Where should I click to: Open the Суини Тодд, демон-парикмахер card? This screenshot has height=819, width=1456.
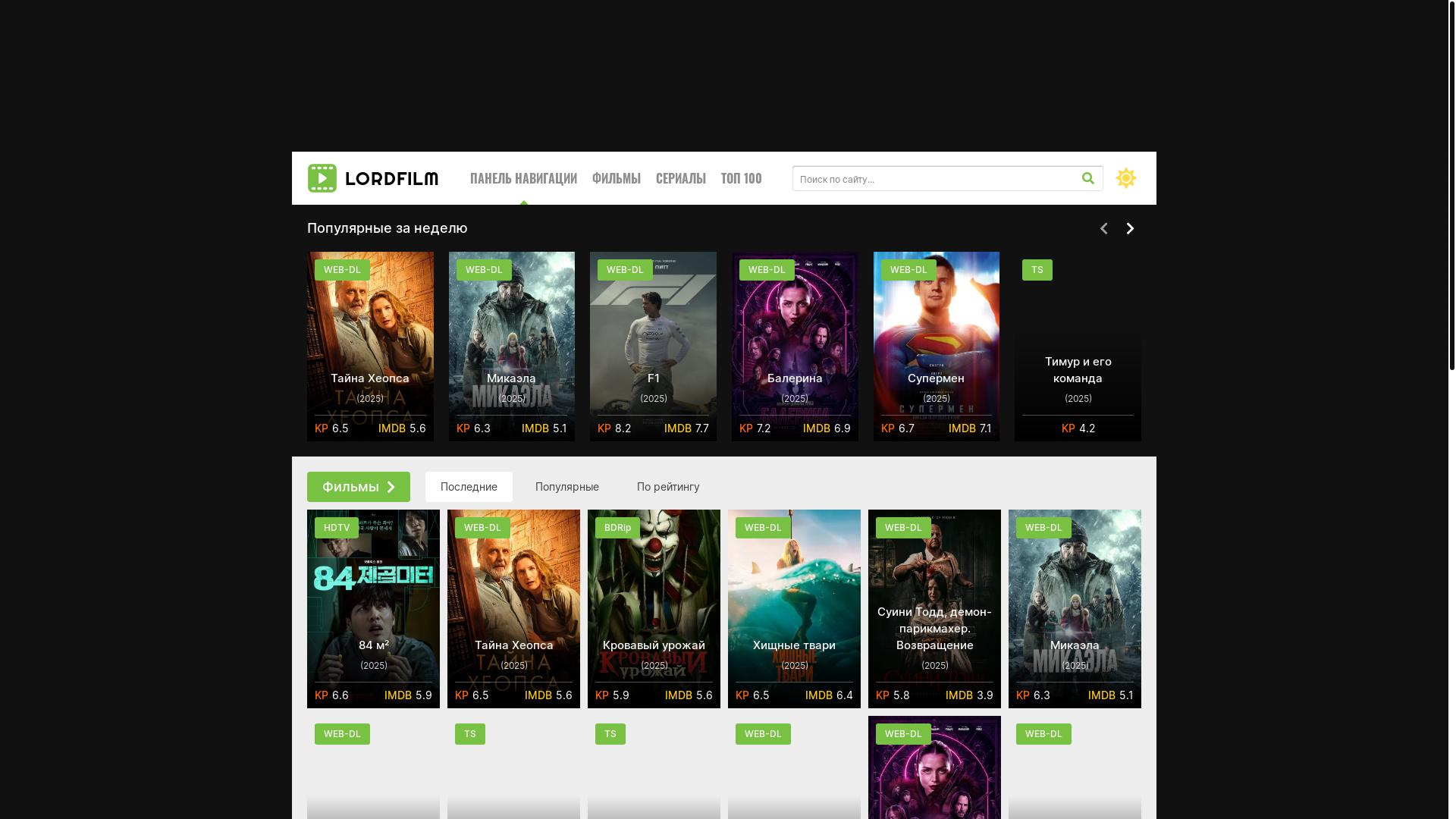(934, 609)
